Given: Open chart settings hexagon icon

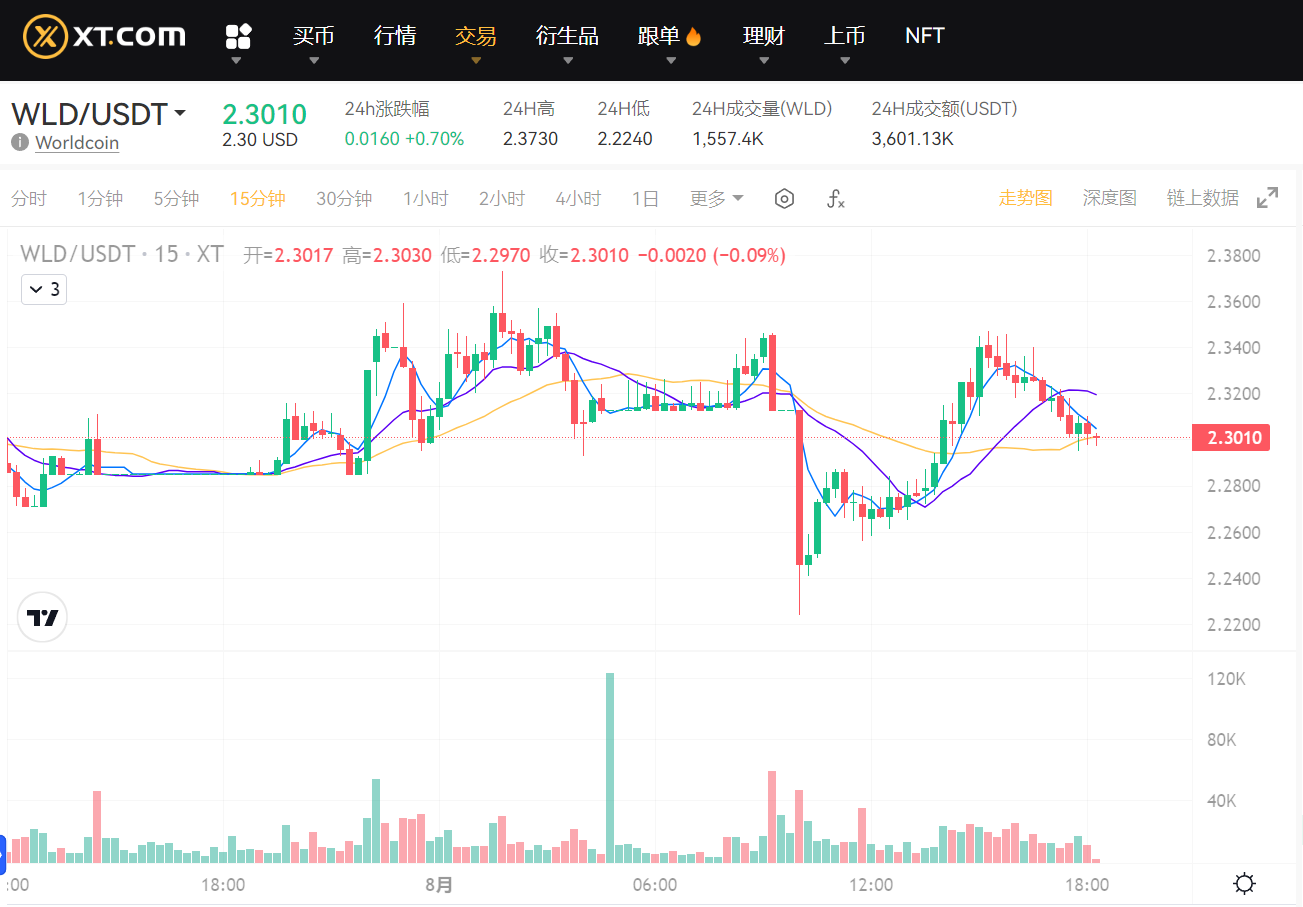Looking at the screenshot, I should tap(785, 199).
